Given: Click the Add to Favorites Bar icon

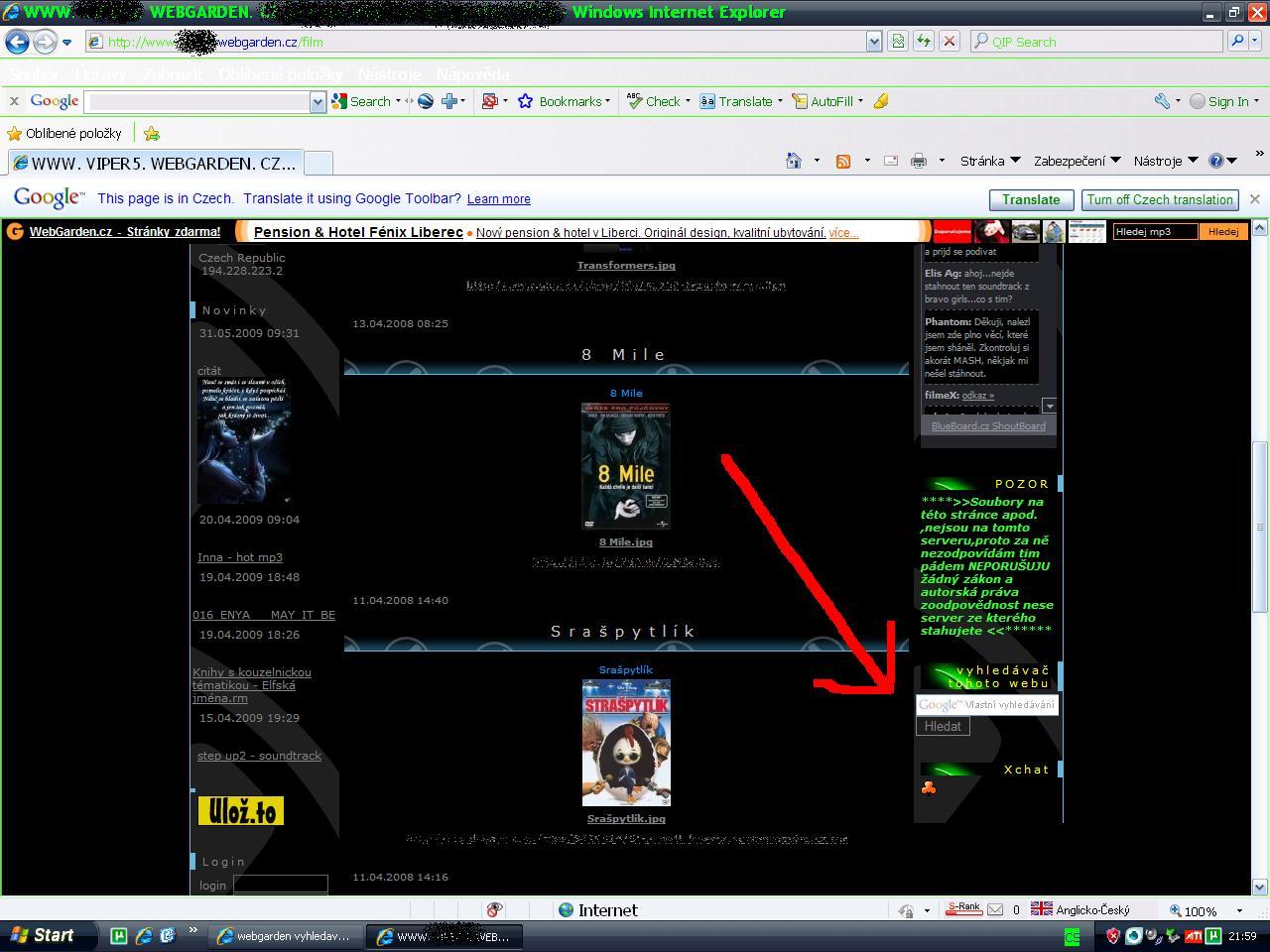Looking at the screenshot, I should (152, 133).
